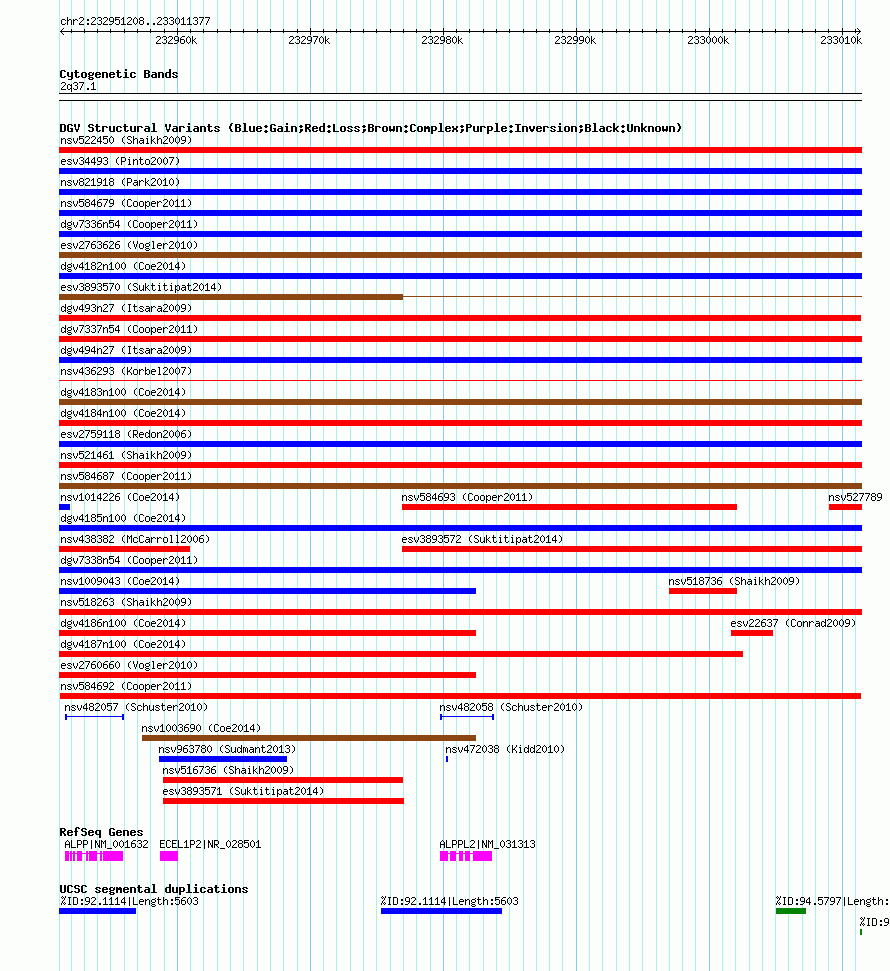Click the UCSC segmental duplications track title

click(154, 889)
